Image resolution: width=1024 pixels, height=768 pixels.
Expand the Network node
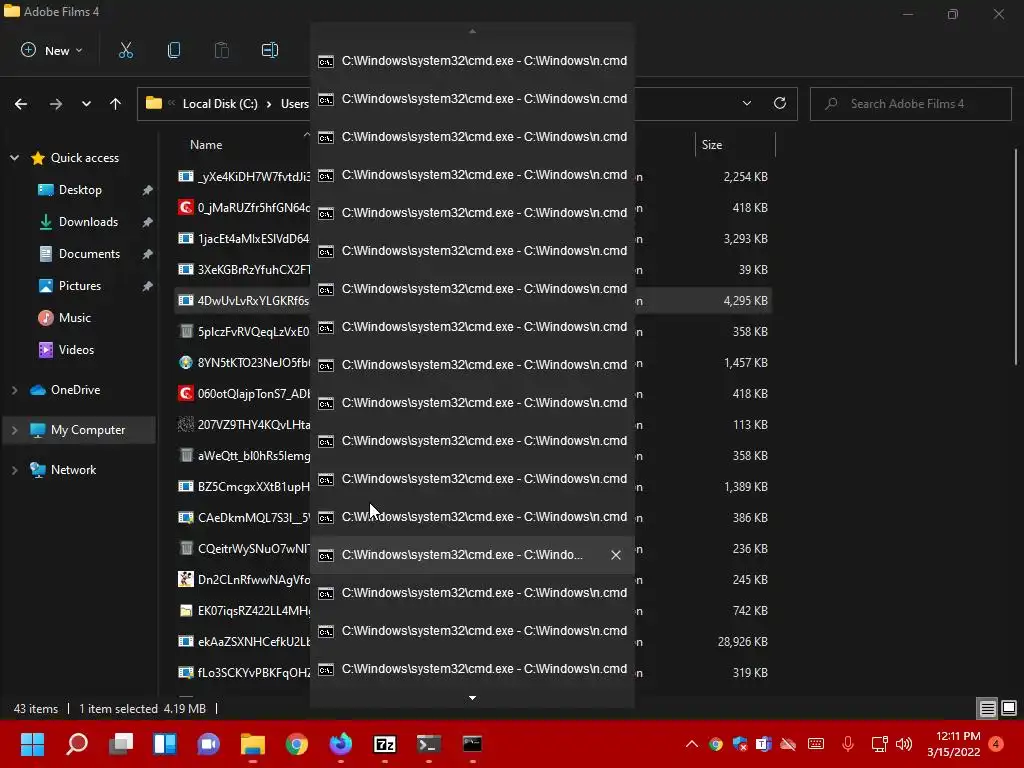[14, 470]
